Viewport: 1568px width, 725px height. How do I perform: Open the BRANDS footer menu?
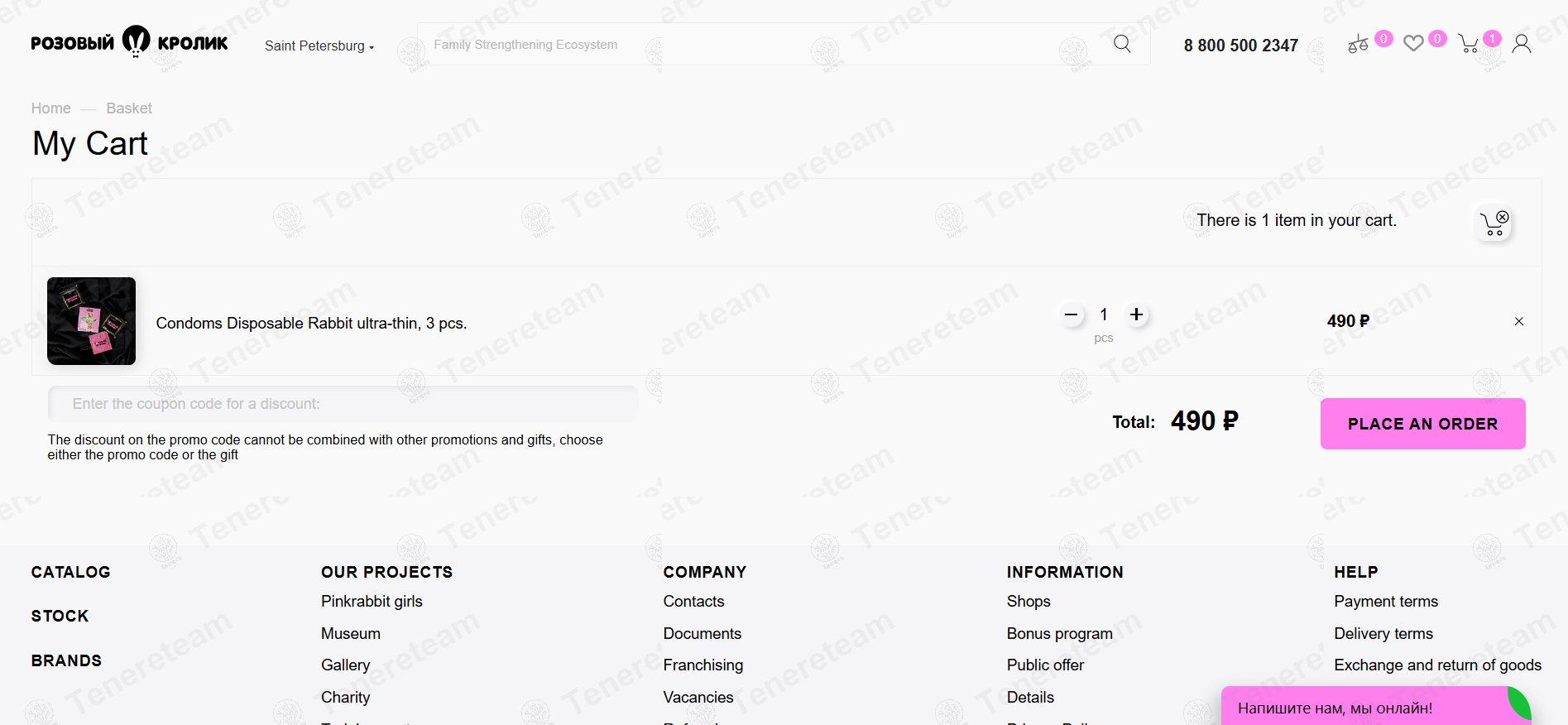tap(66, 660)
